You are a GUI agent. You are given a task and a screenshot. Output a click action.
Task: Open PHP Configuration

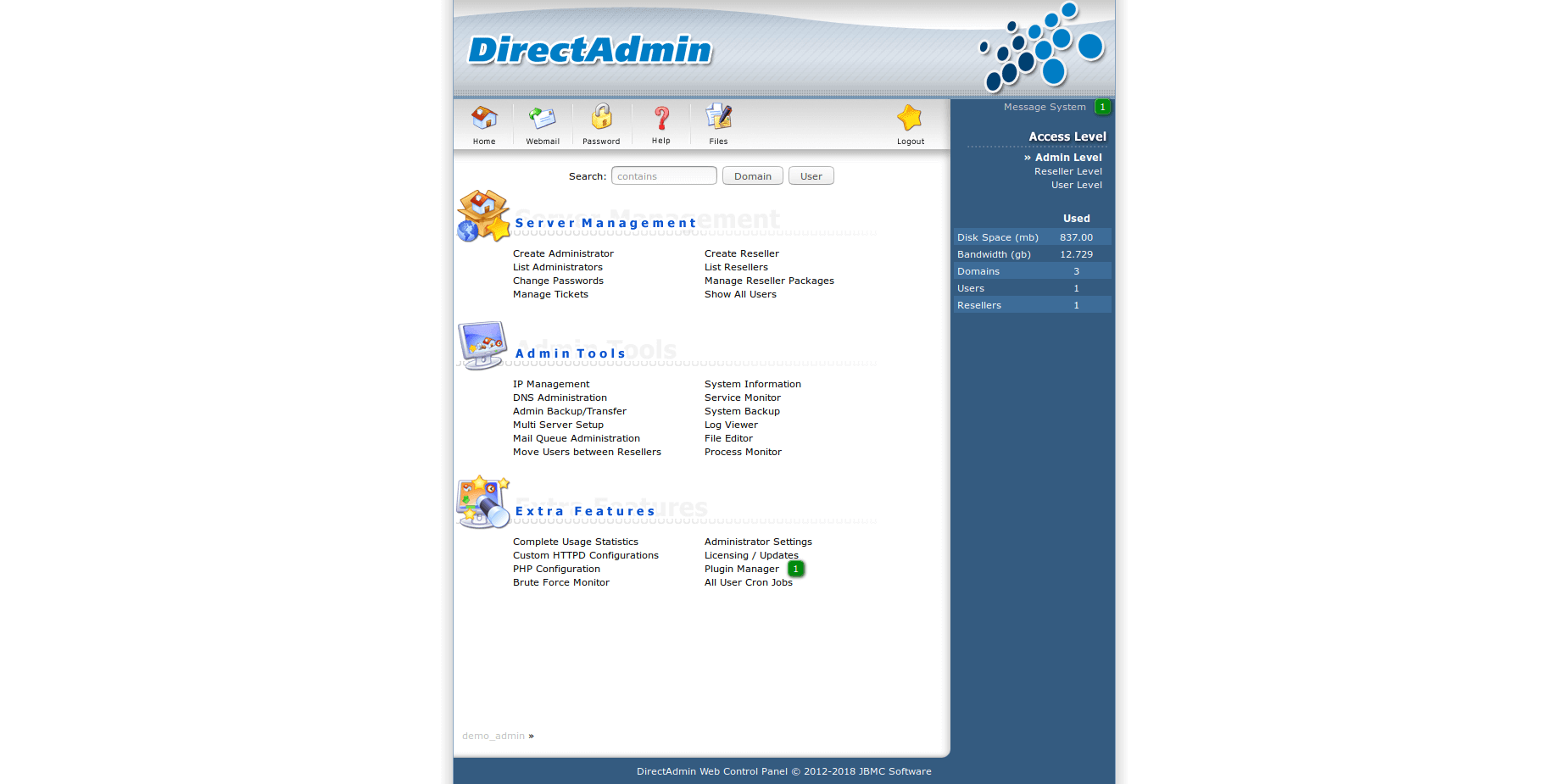click(556, 569)
